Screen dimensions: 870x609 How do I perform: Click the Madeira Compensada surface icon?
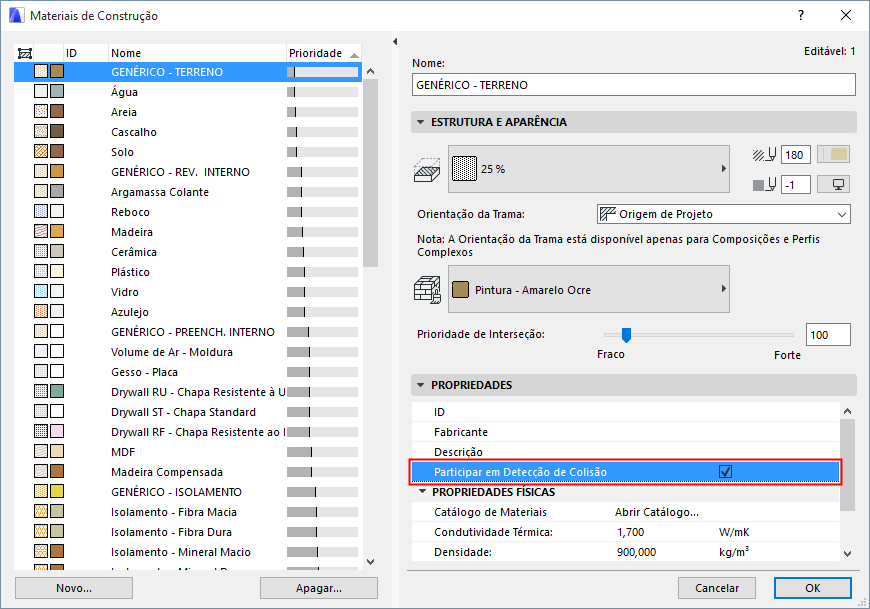click(x=57, y=471)
